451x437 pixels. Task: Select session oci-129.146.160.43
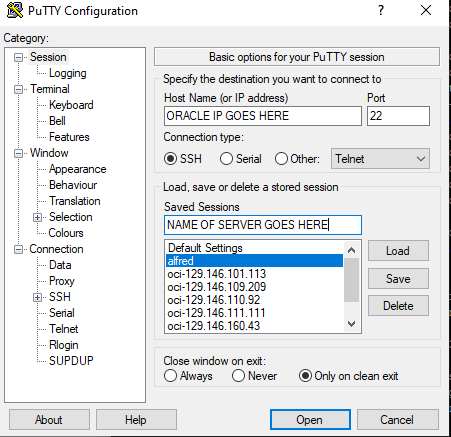[254, 326]
